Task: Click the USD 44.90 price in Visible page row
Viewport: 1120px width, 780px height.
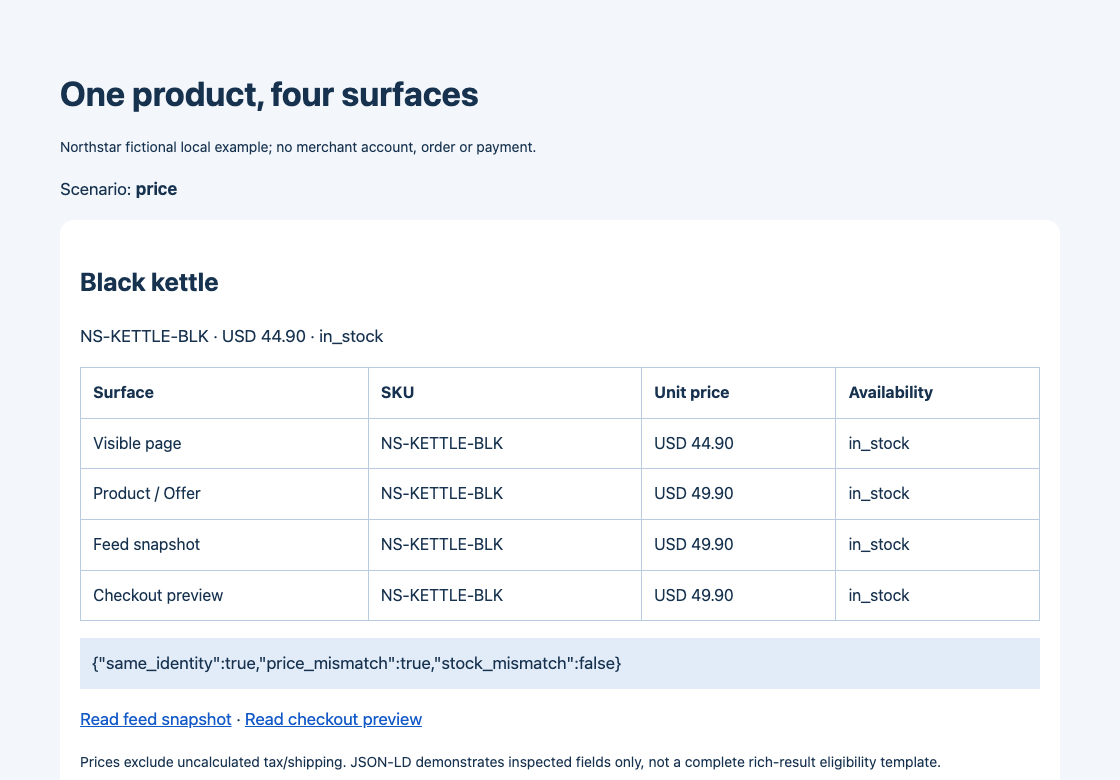Action: coord(694,444)
